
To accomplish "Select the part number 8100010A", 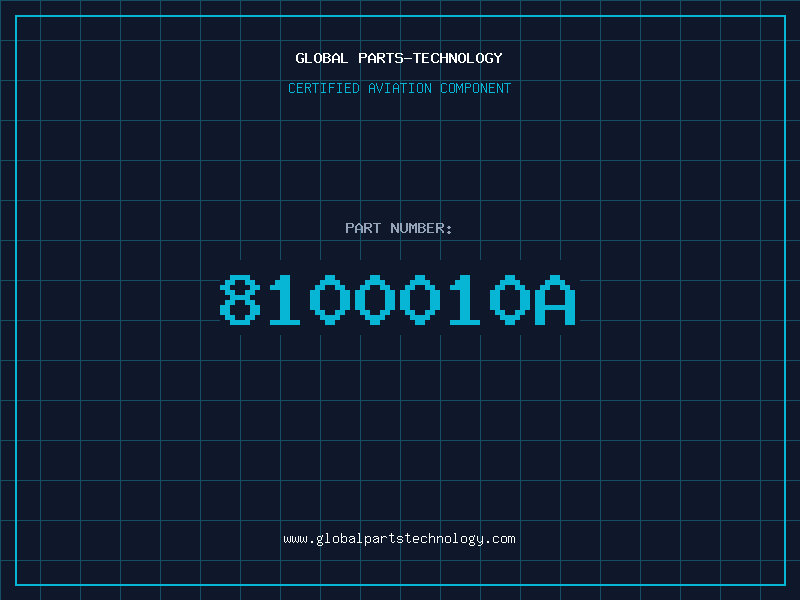I will (398, 299).
